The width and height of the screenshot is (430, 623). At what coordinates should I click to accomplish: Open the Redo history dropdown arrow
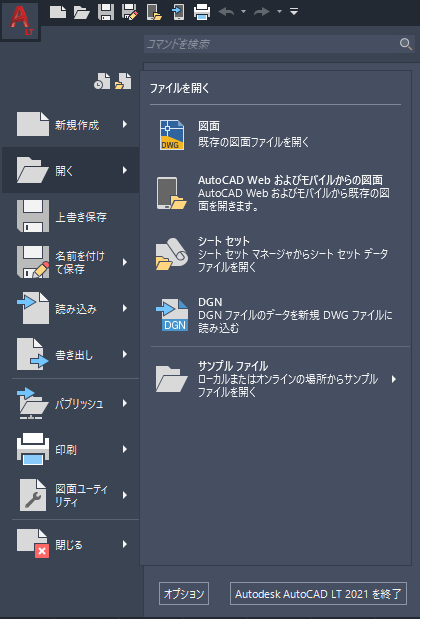[279, 12]
